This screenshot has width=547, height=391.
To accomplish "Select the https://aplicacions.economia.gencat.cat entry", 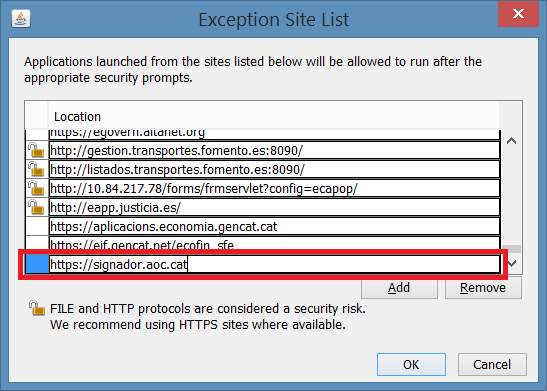I will click(x=275, y=227).
